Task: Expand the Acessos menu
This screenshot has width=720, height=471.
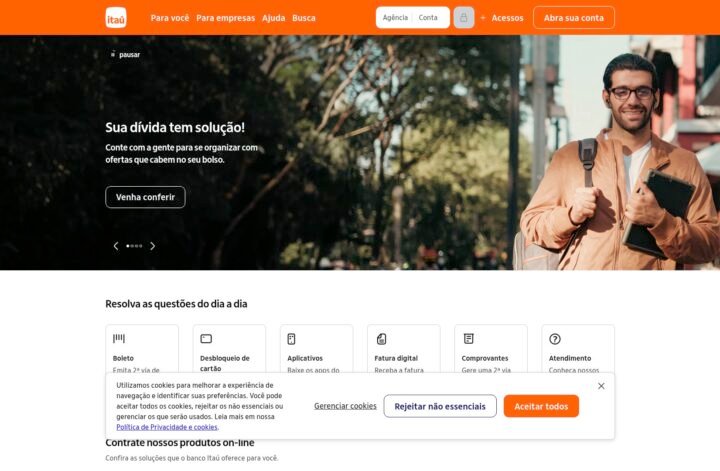Action: [x=502, y=18]
